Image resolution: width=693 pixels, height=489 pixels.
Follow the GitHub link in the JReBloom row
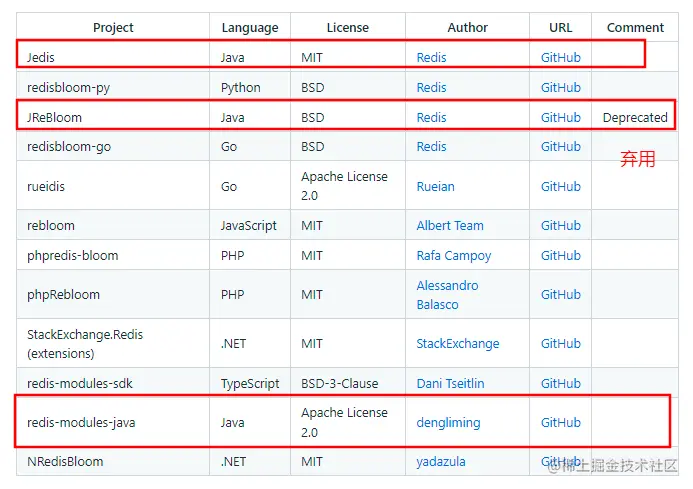pyautogui.click(x=560, y=118)
